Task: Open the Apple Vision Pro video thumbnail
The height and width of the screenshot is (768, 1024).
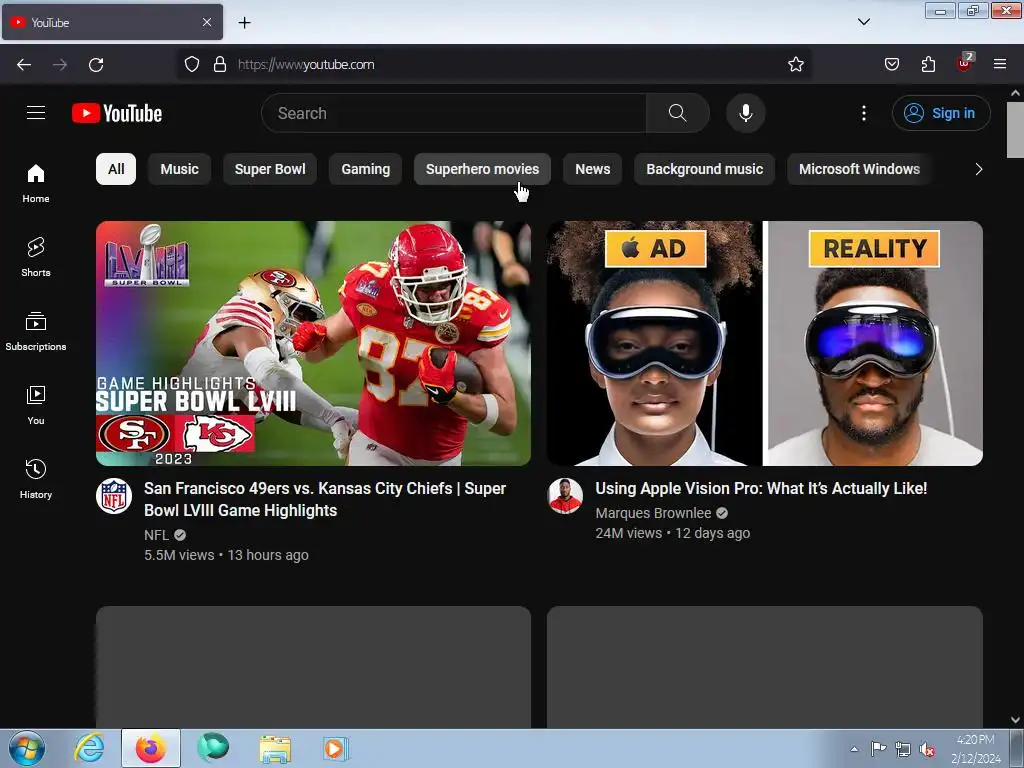Action: pyautogui.click(x=765, y=344)
